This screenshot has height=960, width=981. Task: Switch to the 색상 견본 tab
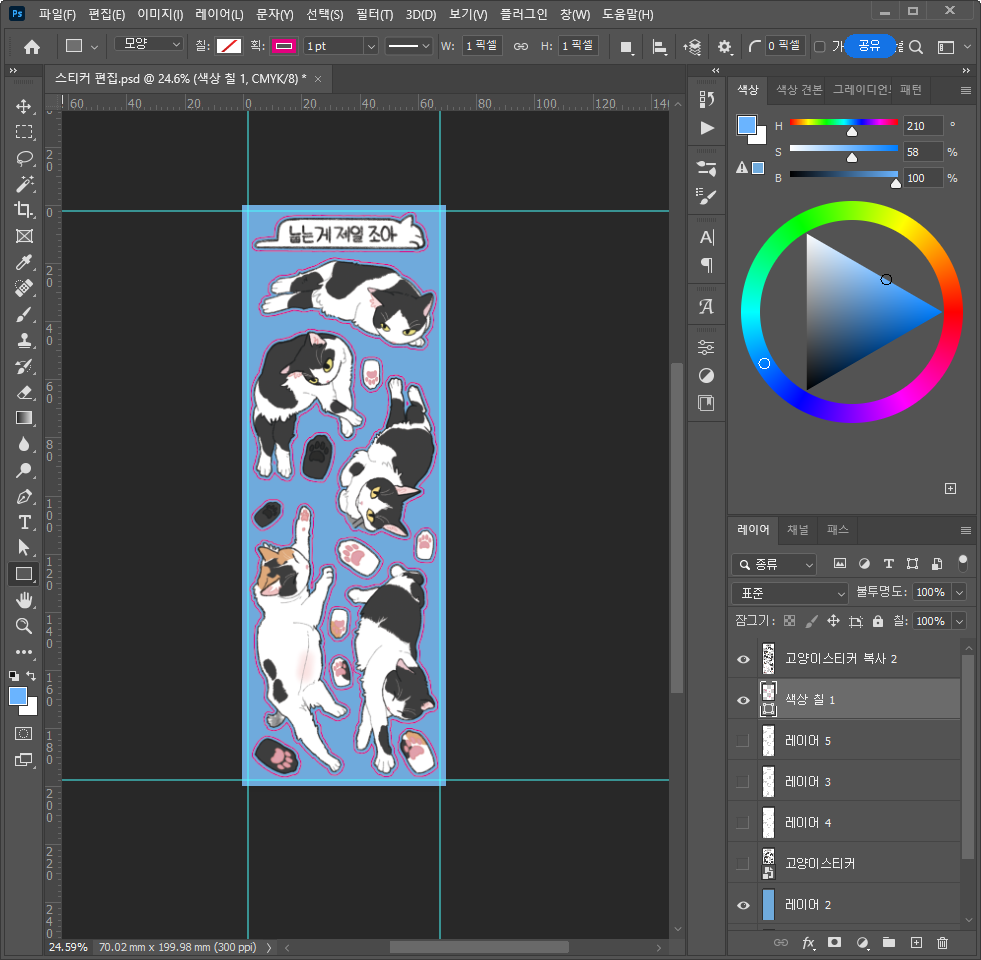(798, 89)
